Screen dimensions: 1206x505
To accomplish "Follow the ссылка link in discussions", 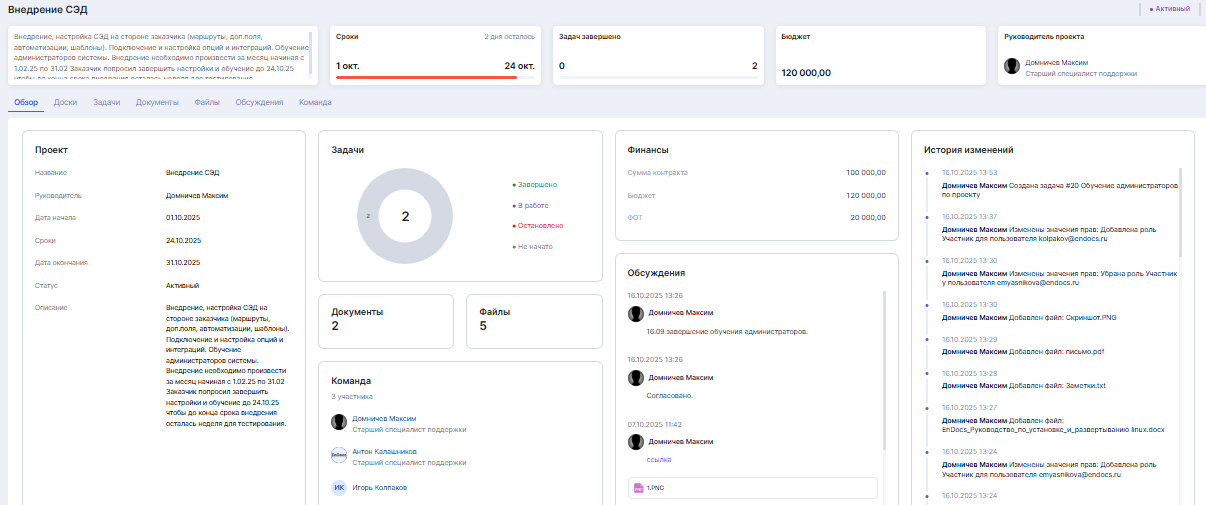I will tap(659, 460).
